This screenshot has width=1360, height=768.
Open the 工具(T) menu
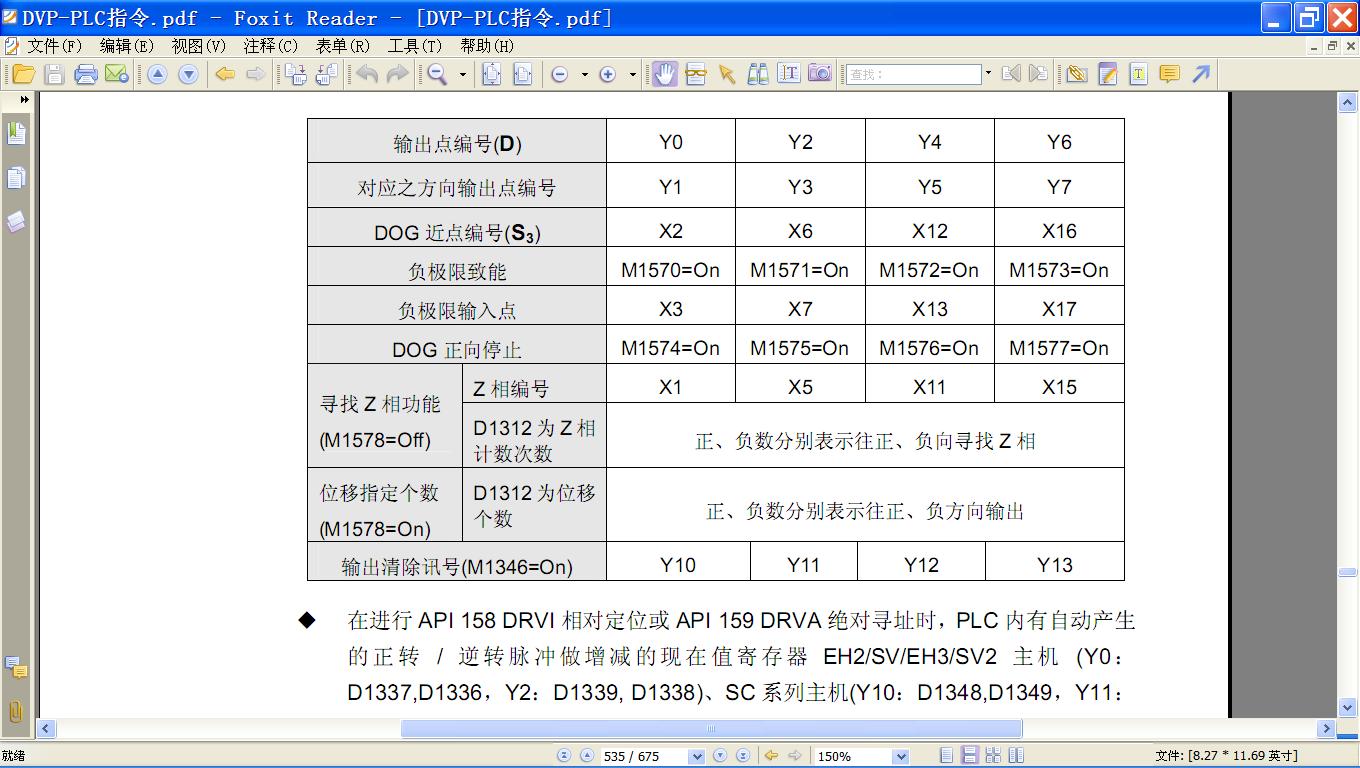click(x=414, y=46)
